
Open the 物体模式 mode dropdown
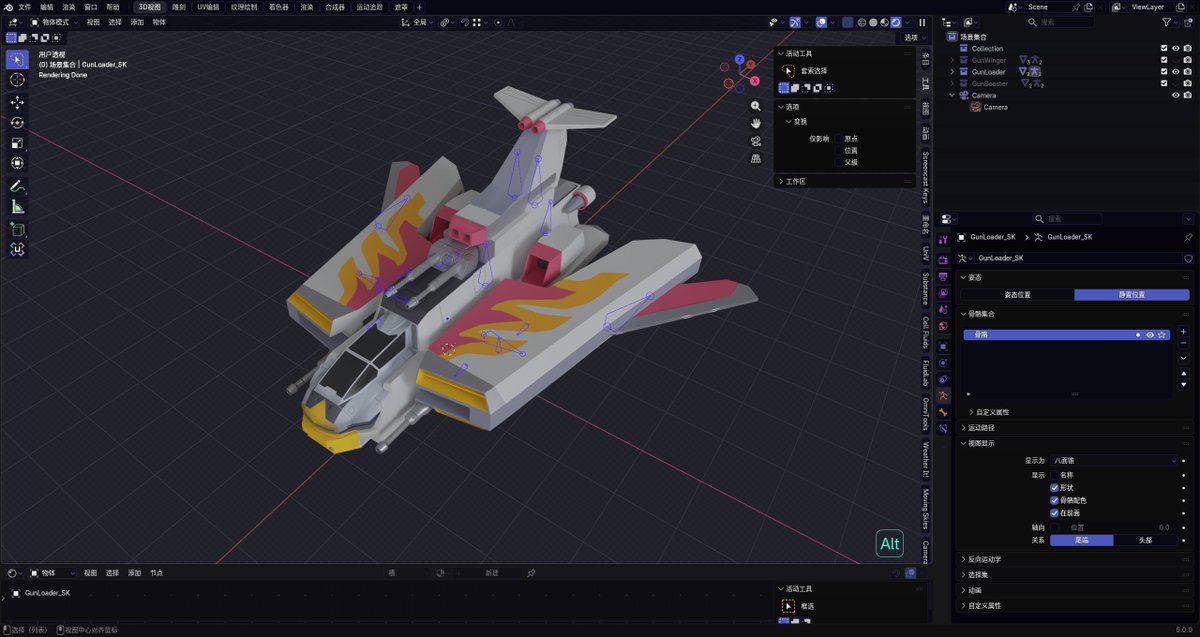52,22
